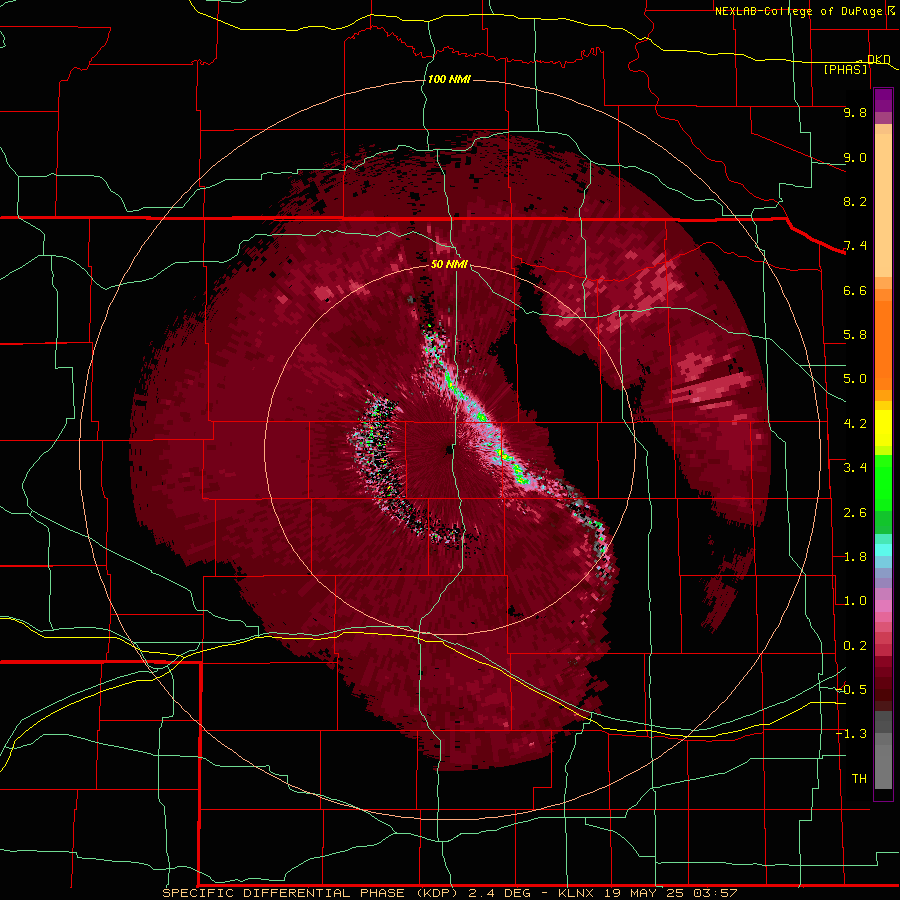Click the -1.3 value on color scale
The image size is (900, 900).
(851, 734)
